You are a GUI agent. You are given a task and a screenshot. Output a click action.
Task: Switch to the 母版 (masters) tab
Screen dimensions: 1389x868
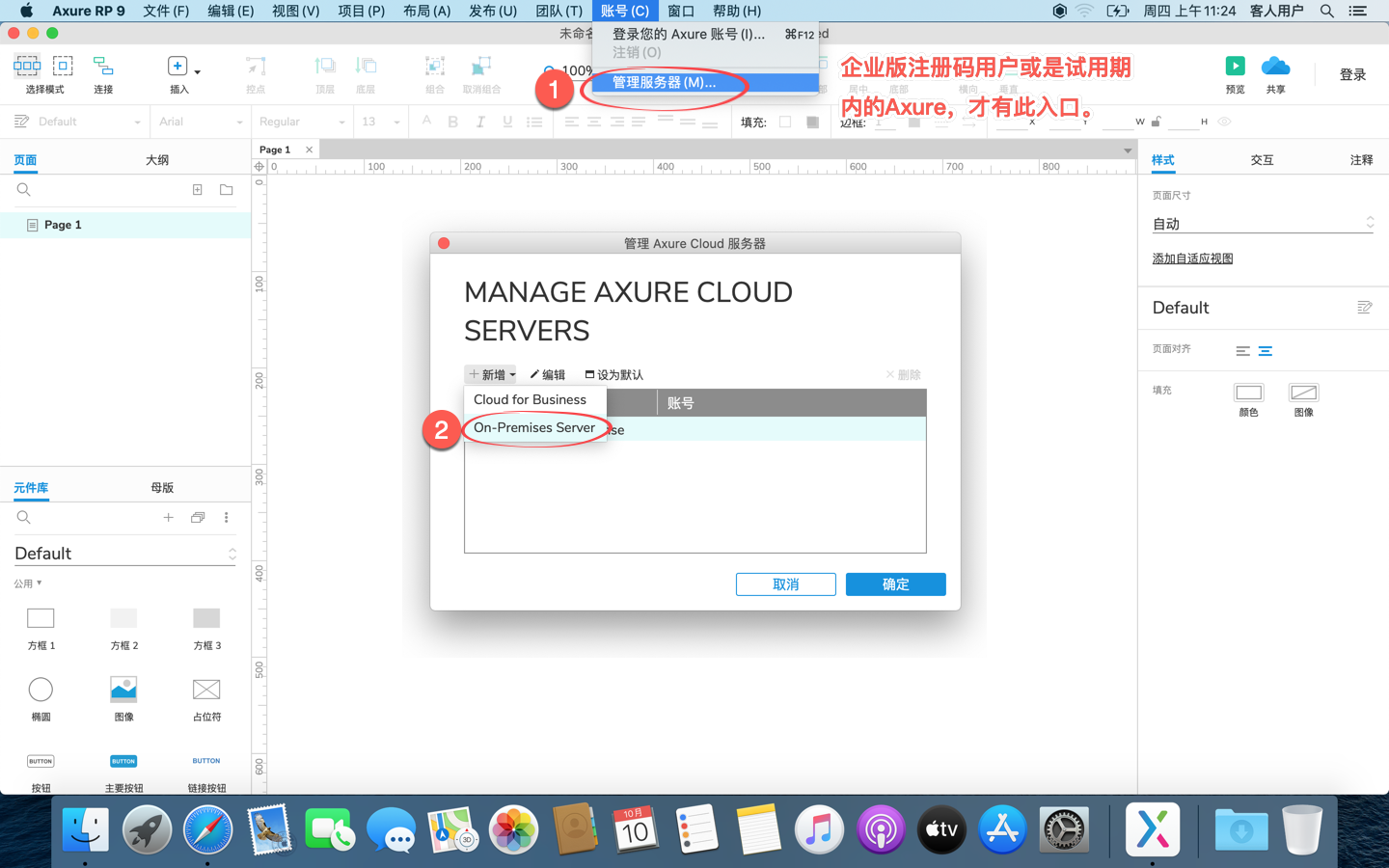coord(162,488)
